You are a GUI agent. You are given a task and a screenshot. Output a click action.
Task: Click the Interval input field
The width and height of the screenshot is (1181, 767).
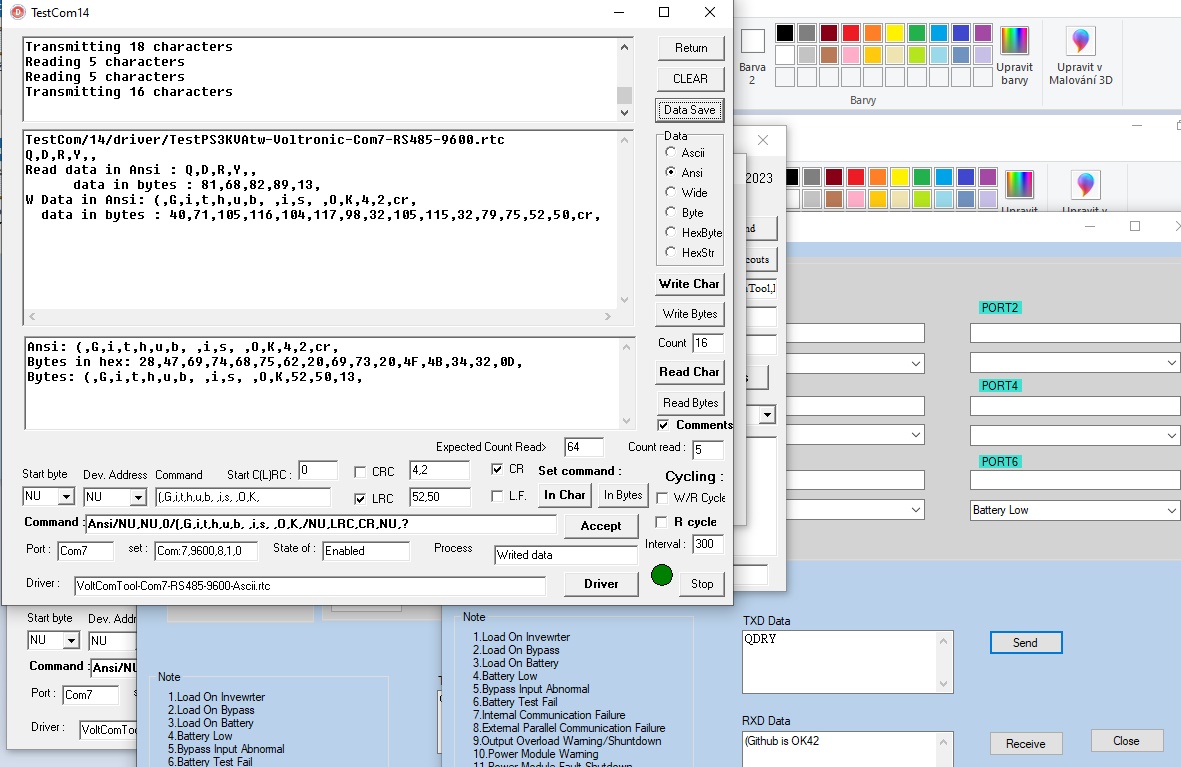pyautogui.click(x=707, y=545)
